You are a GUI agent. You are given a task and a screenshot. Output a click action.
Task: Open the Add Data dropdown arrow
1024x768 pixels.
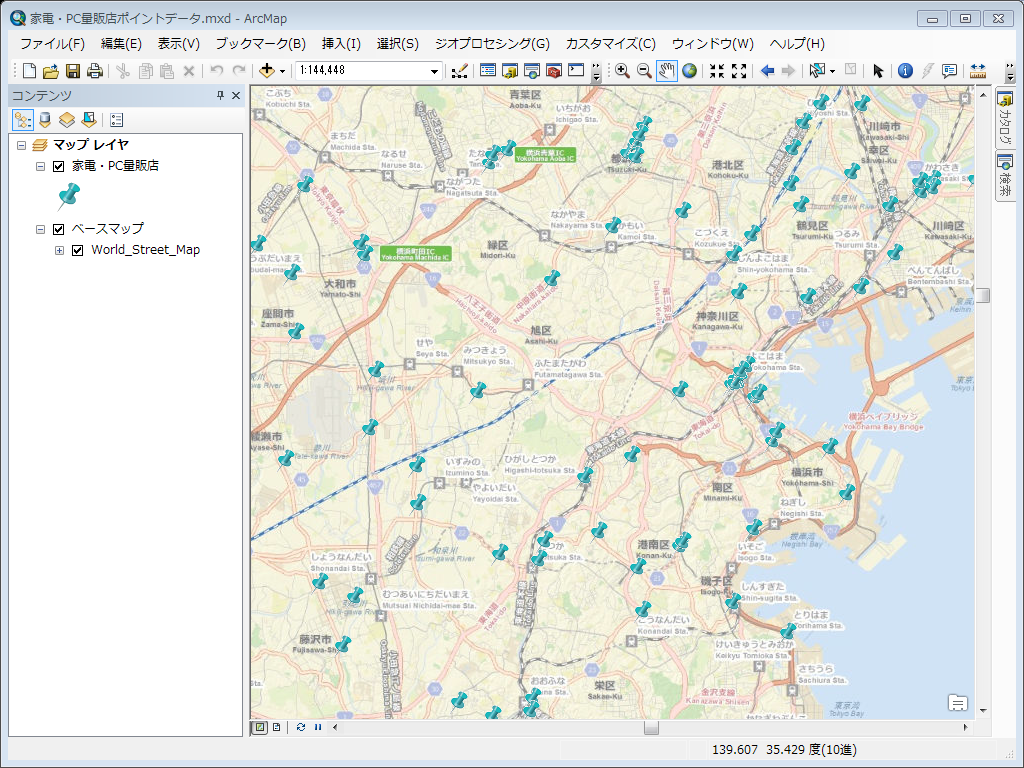click(x=282, y=71)
